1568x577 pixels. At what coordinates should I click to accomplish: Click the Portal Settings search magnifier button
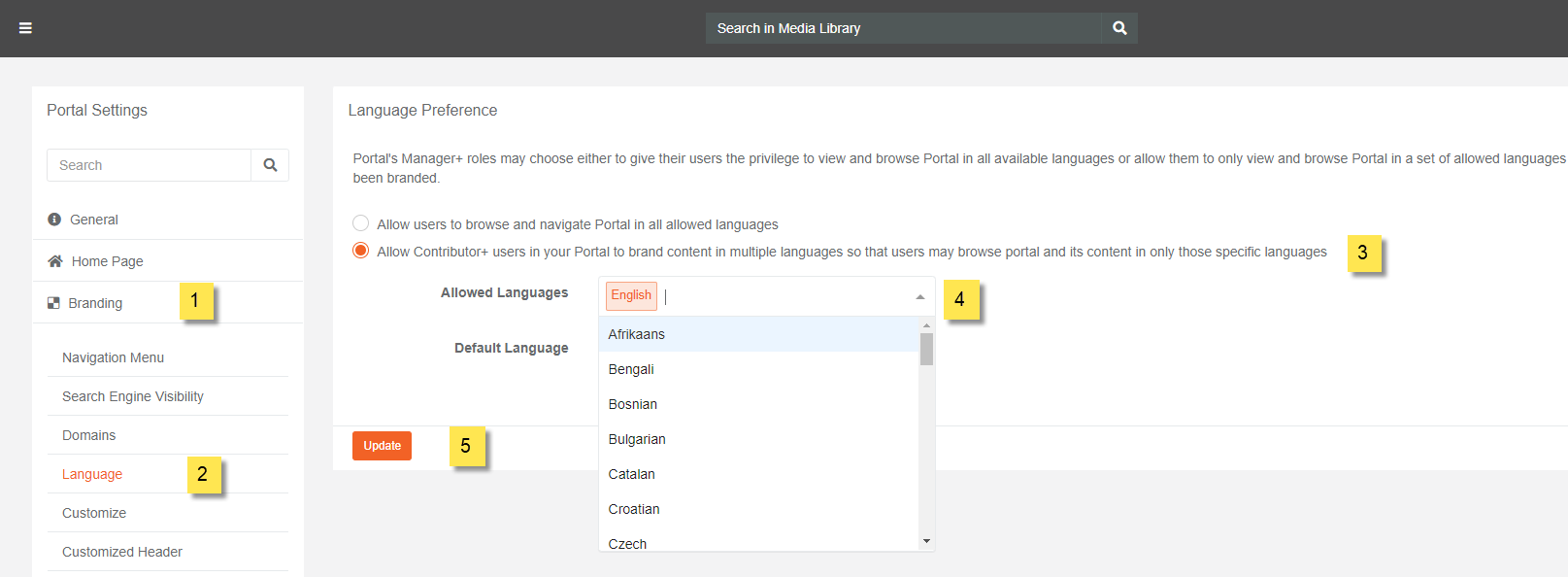coord(270,165)
